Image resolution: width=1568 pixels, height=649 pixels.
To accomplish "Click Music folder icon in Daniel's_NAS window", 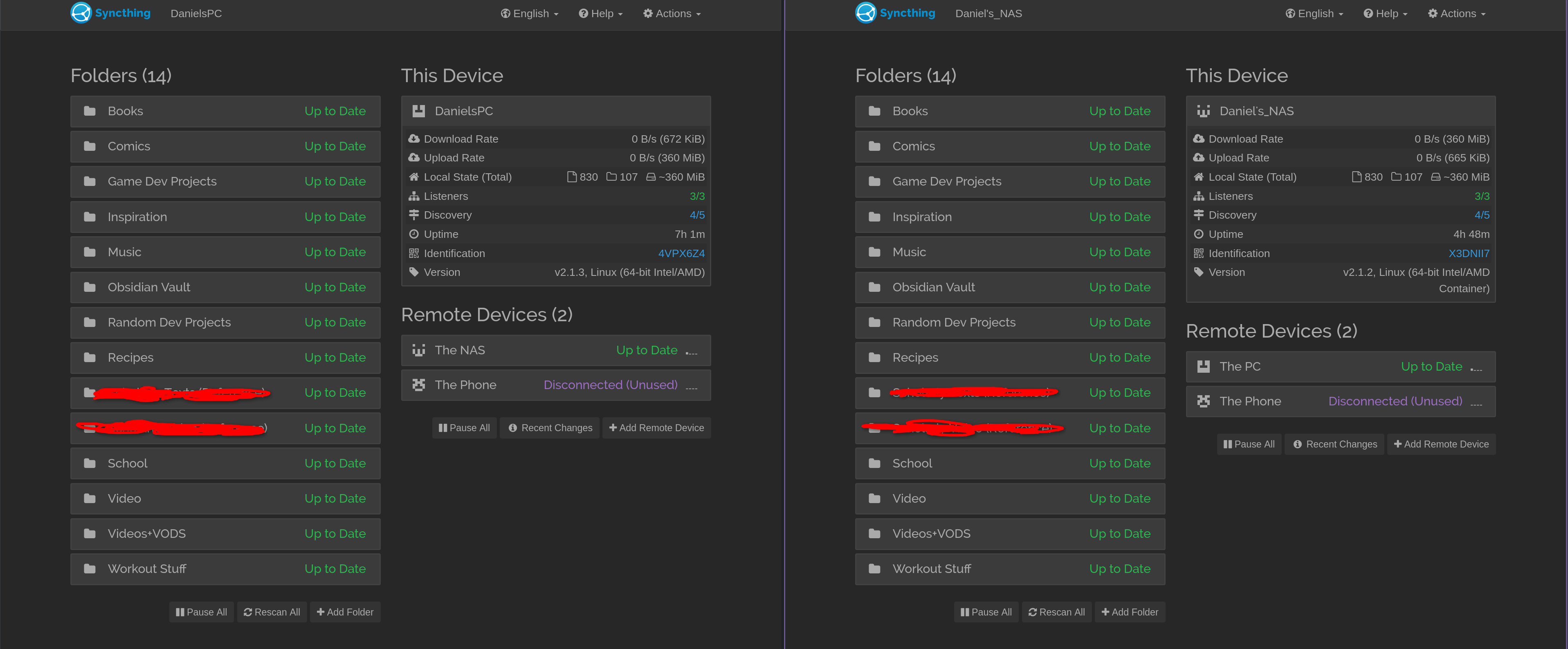I will (x=874, y=253).
